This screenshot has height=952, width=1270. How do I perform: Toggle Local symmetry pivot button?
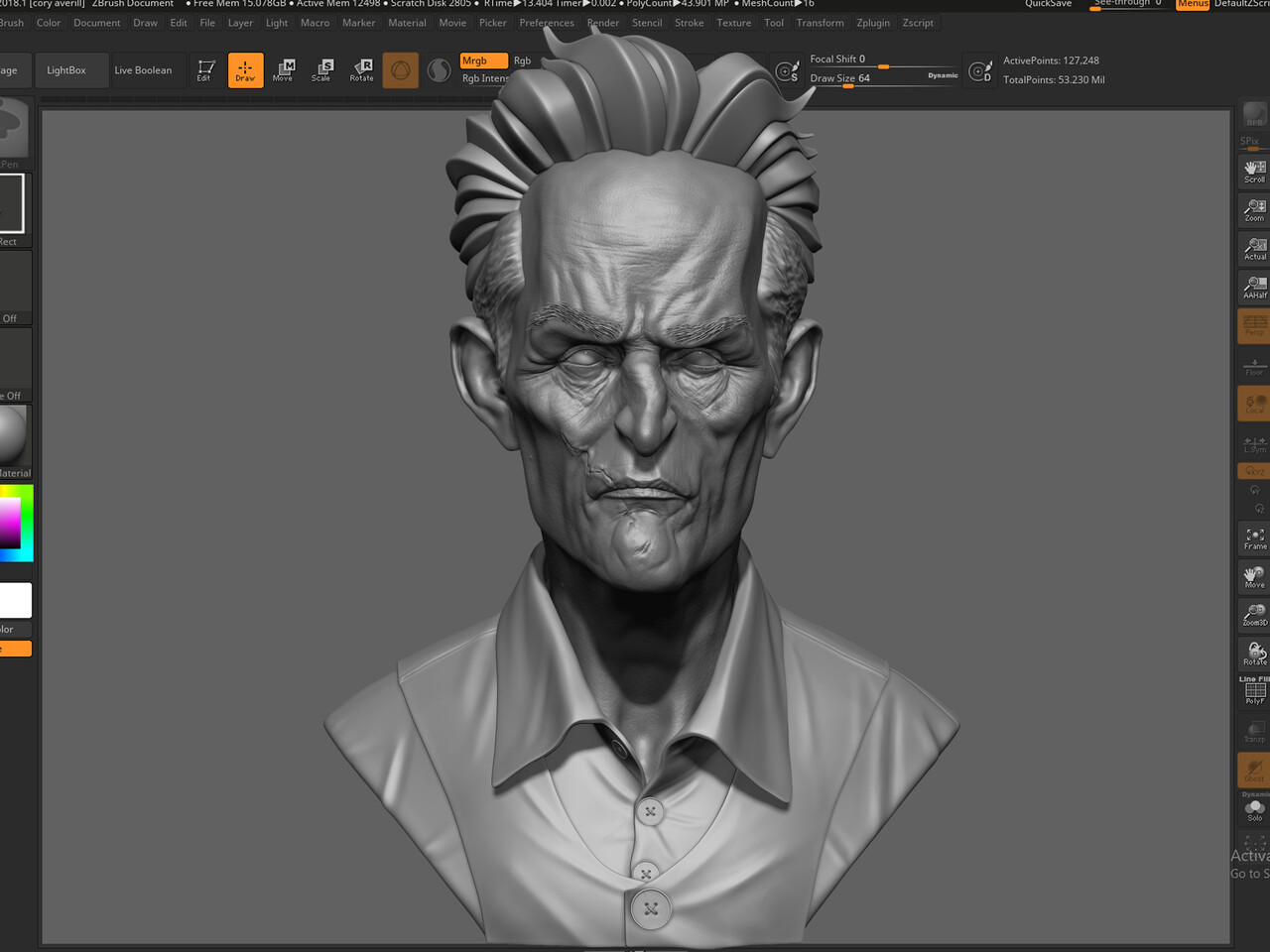coord(1254,404)
